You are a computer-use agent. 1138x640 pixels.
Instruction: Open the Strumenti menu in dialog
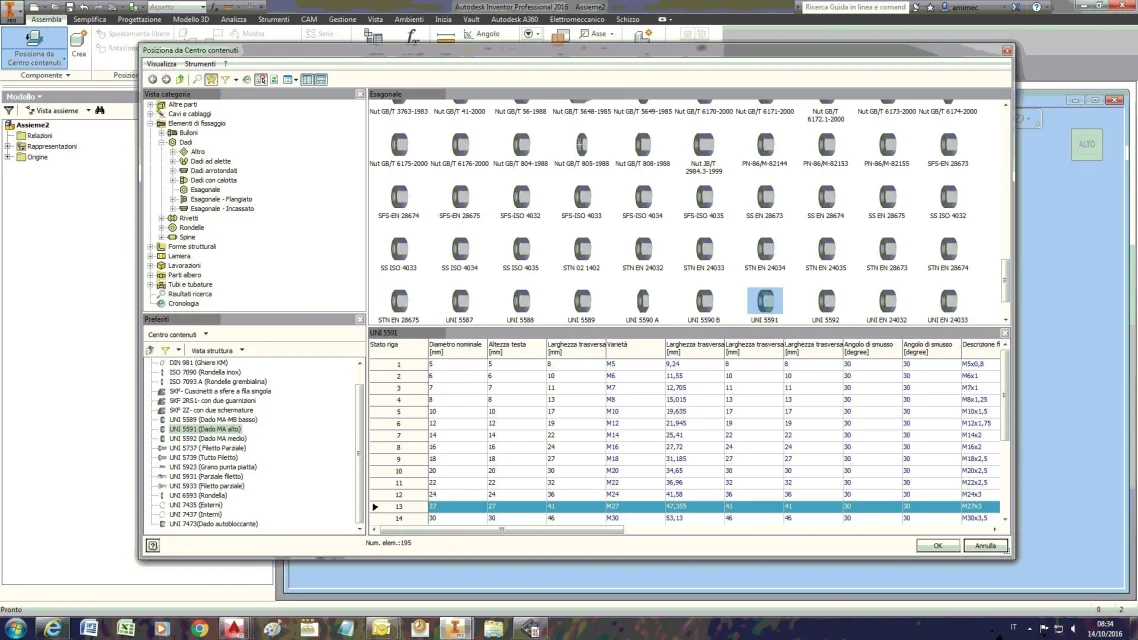[200, 64]
